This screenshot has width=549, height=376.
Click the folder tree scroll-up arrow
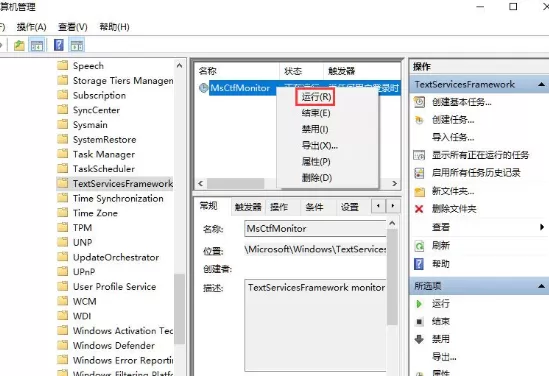click(180, 65)
